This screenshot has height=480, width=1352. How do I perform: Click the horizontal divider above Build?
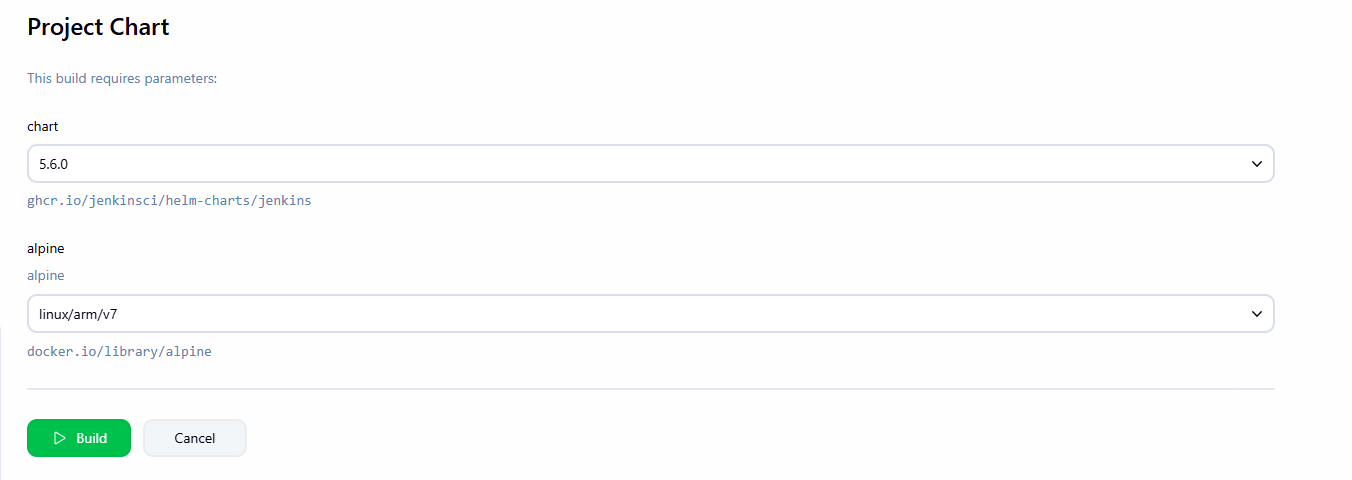(x=650, y=388)
